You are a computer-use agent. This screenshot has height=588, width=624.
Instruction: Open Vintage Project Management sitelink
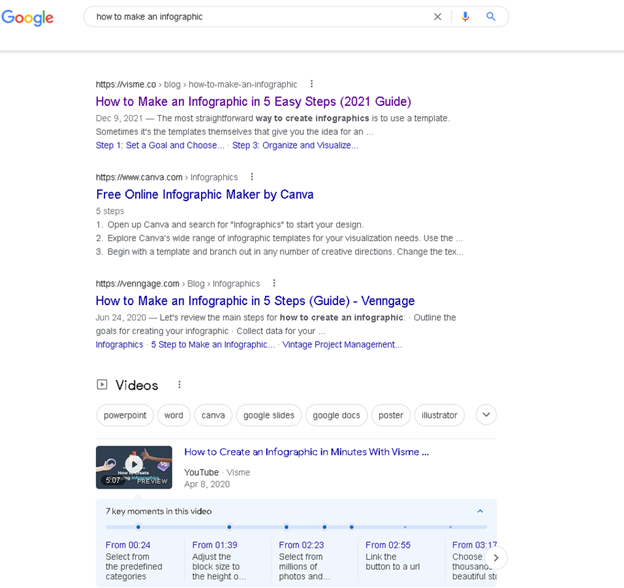tap(342, 345)
